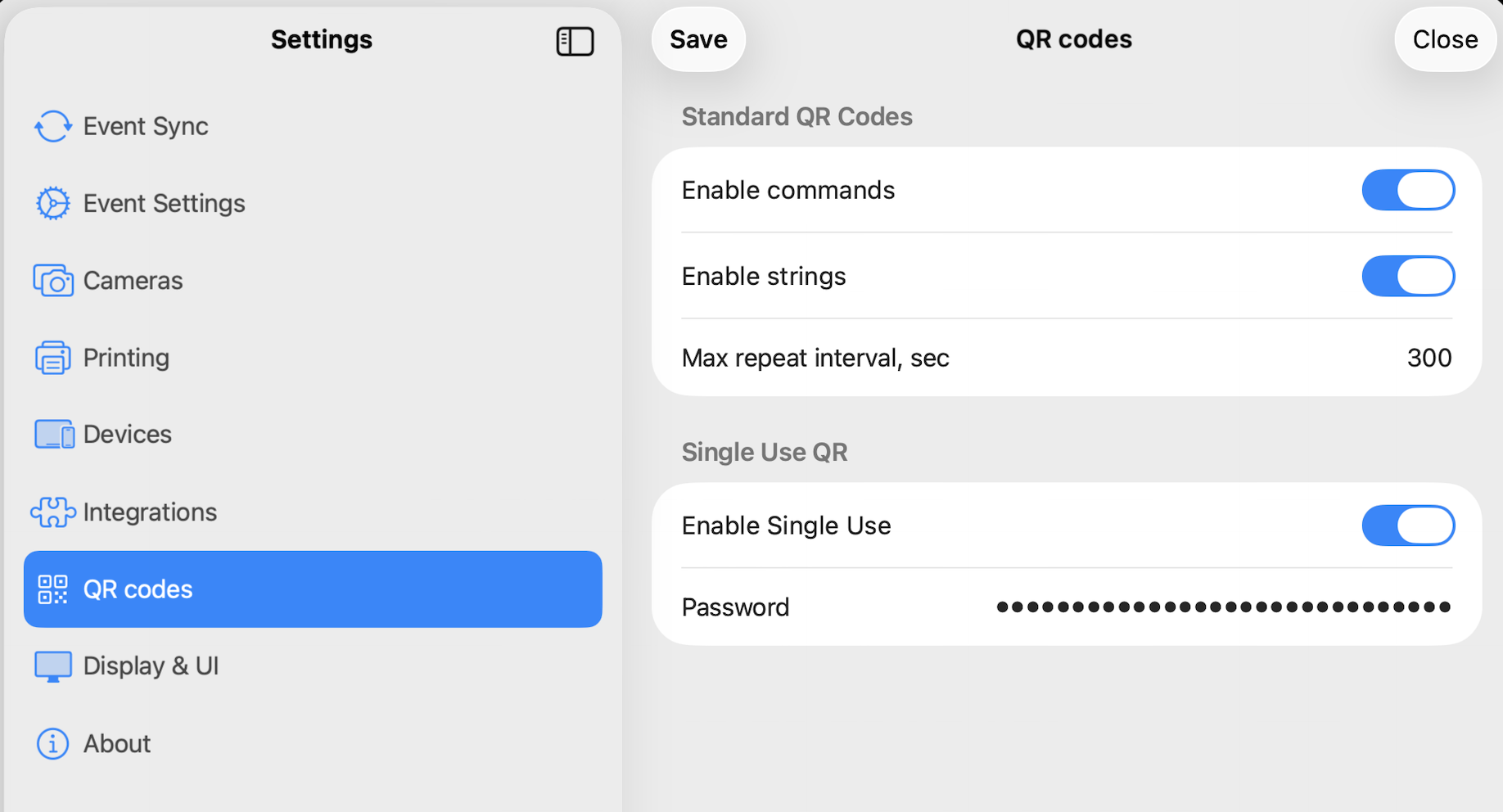1503x812 pixels.
Task: Click the Close button
Action: coord(1445,39)
